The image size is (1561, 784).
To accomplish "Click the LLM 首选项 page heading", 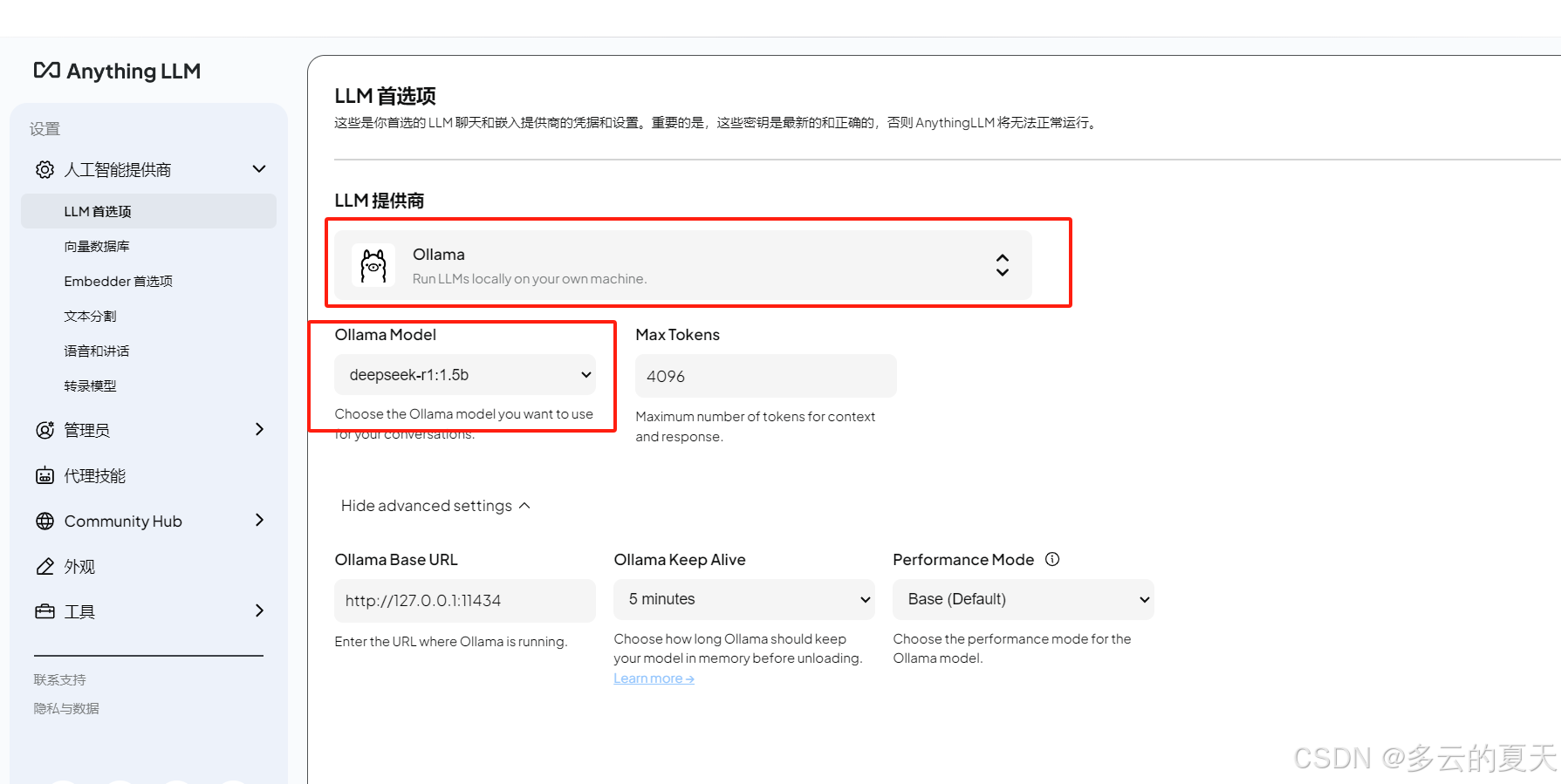I will coord(386,96).
